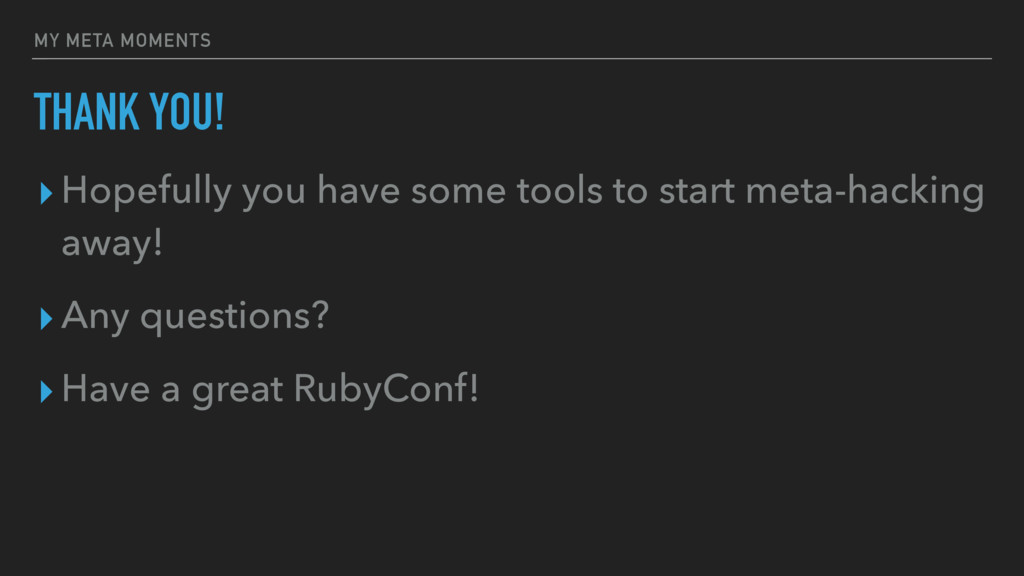
Task: Click the word "questions?" in second bullet
Action: [x=234, y=318]
